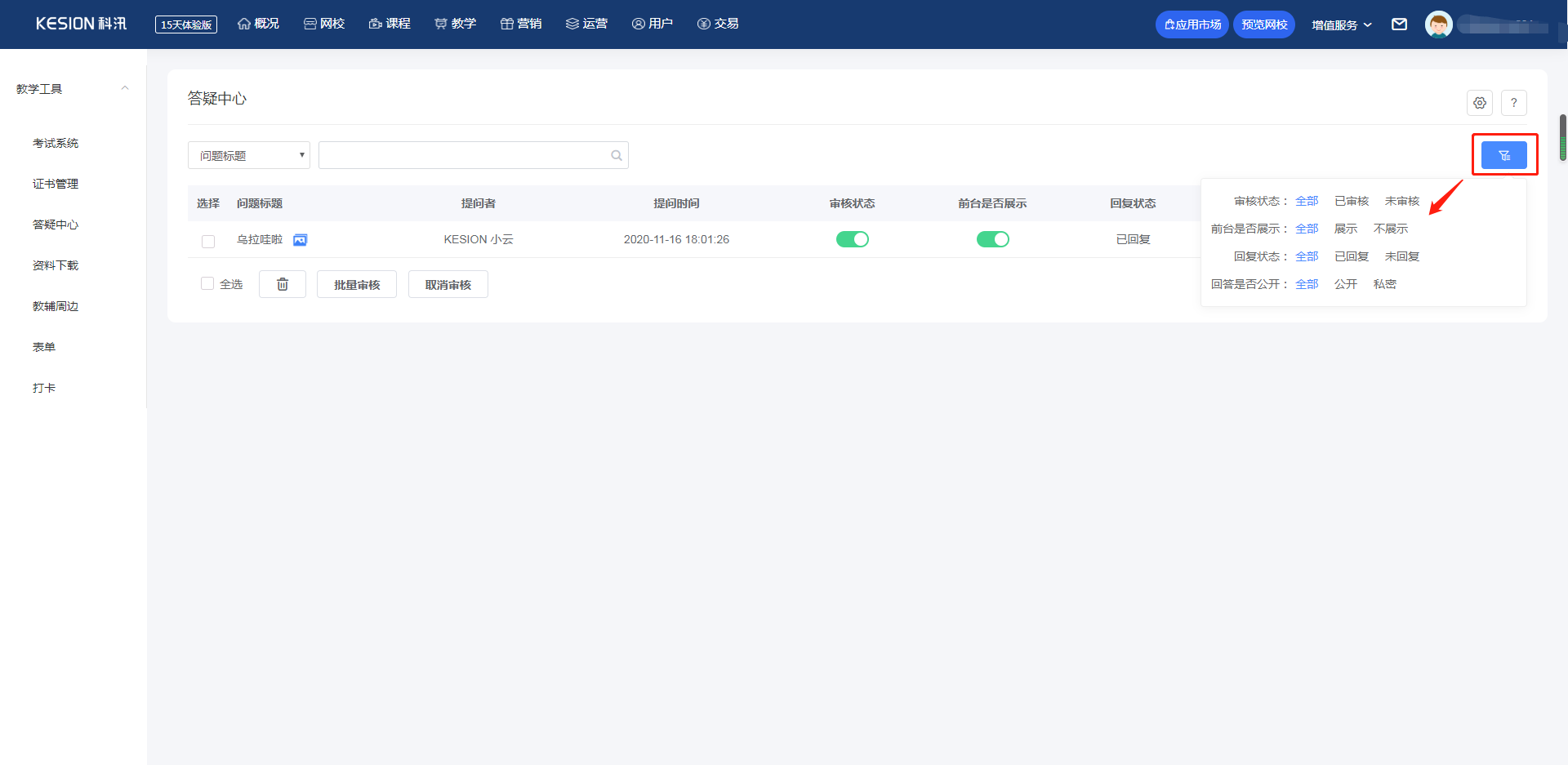The width and height of the screenshot is (1568, 765).
Task: Filter 回复状态 by 全部
Action: (x=1307, y=256)
